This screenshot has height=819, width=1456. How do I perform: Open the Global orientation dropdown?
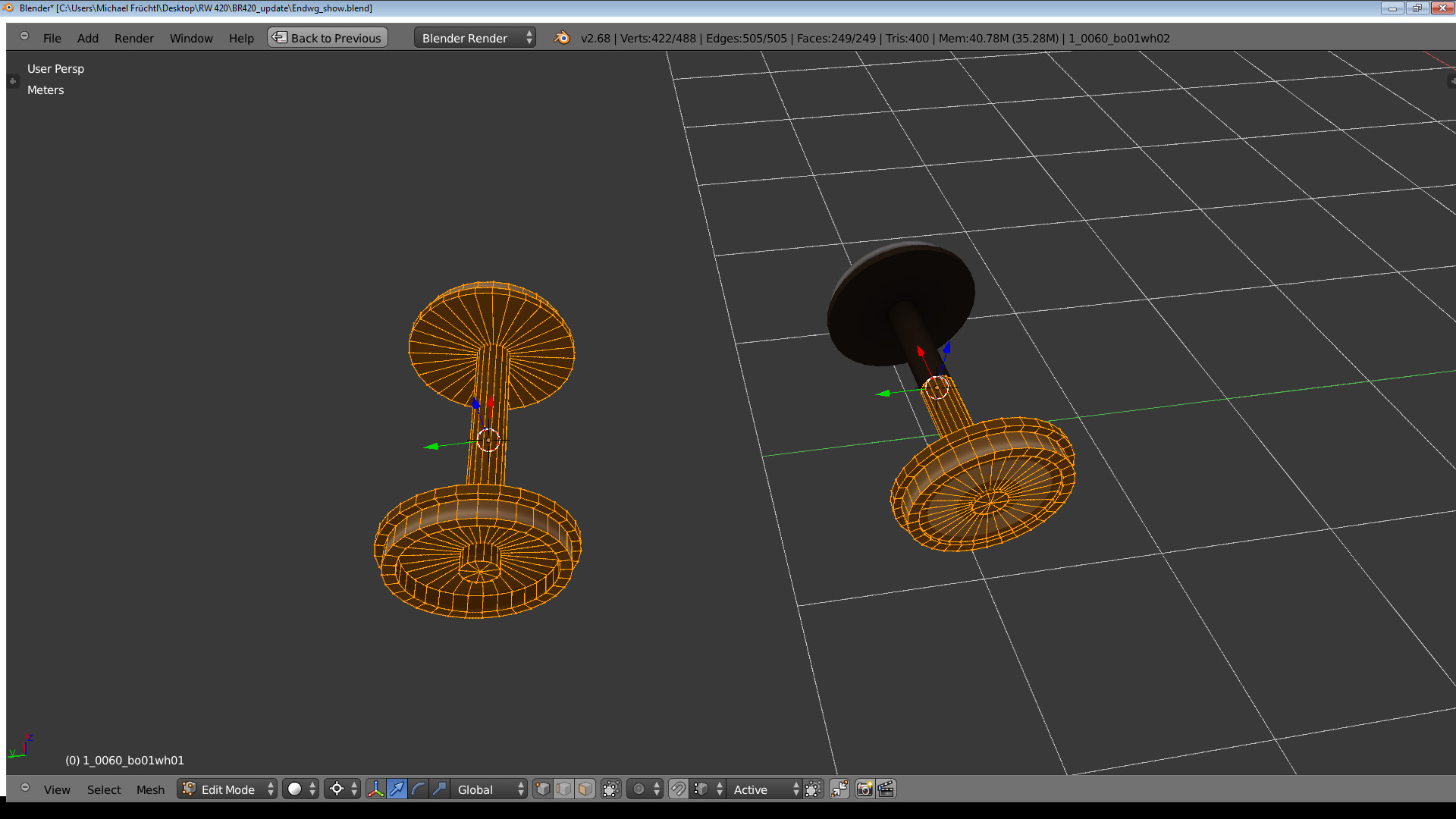(490, 789)
